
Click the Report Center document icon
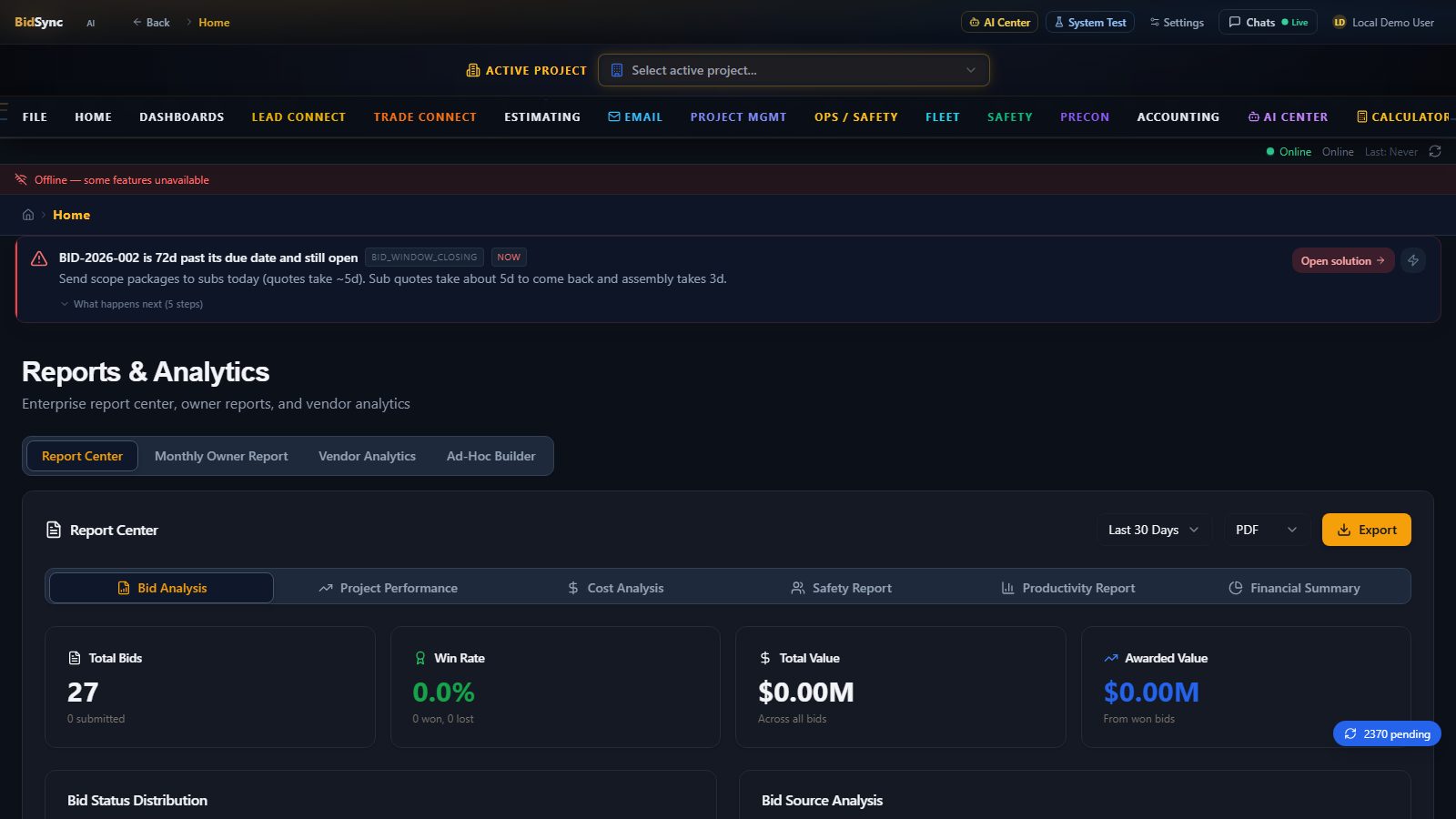[x=54, y=530]
